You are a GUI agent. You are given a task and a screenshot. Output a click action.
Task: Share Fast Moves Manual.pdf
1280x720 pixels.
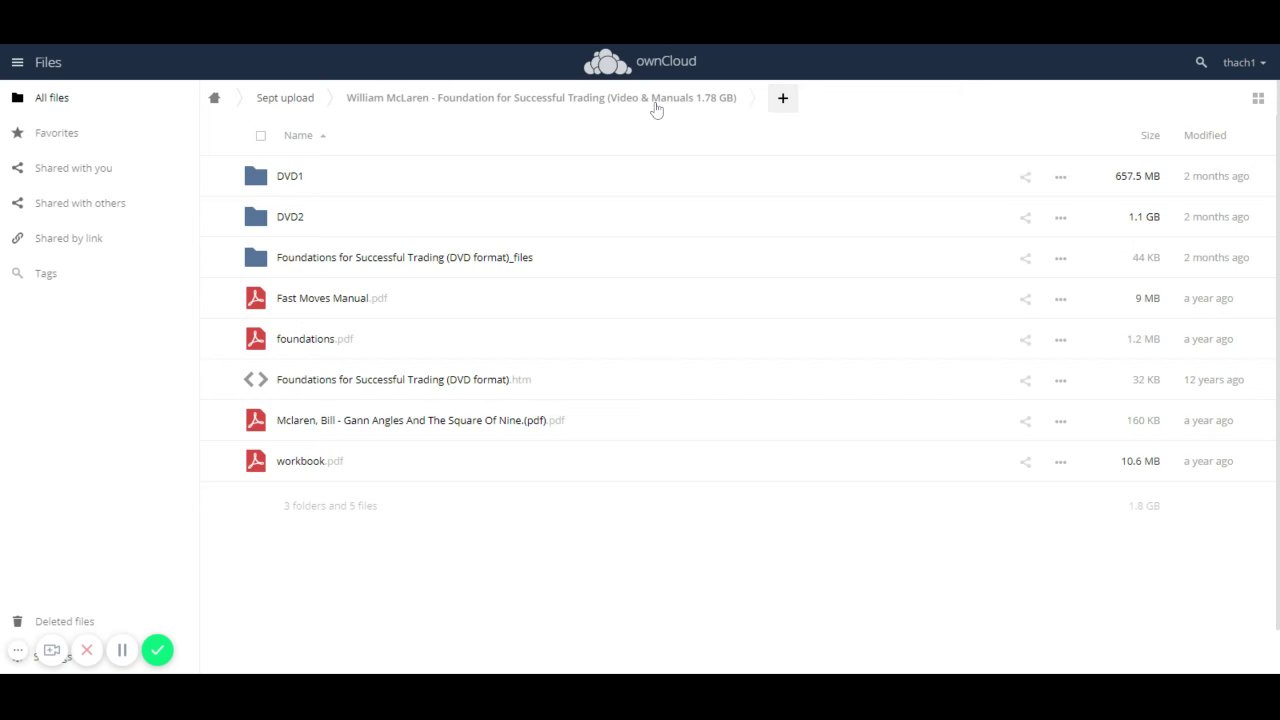click(x=1025, y=299)
